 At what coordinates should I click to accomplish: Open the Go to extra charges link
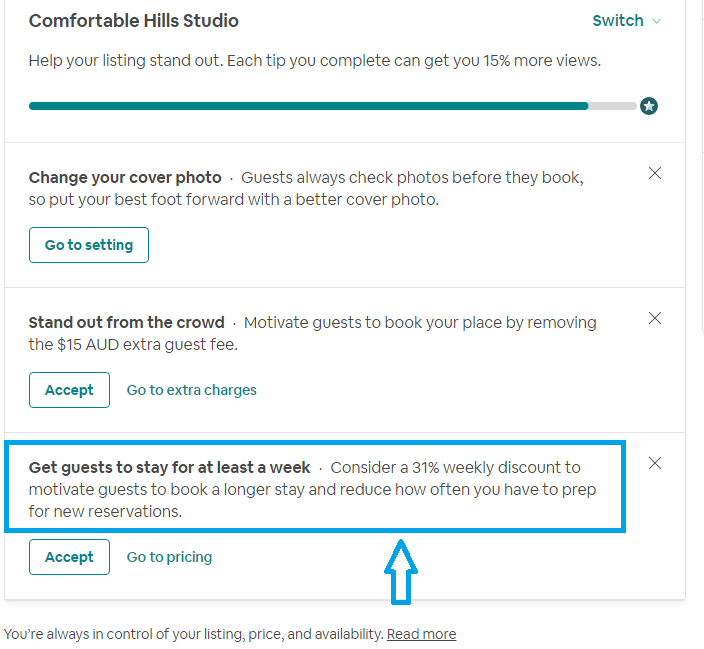191,390
